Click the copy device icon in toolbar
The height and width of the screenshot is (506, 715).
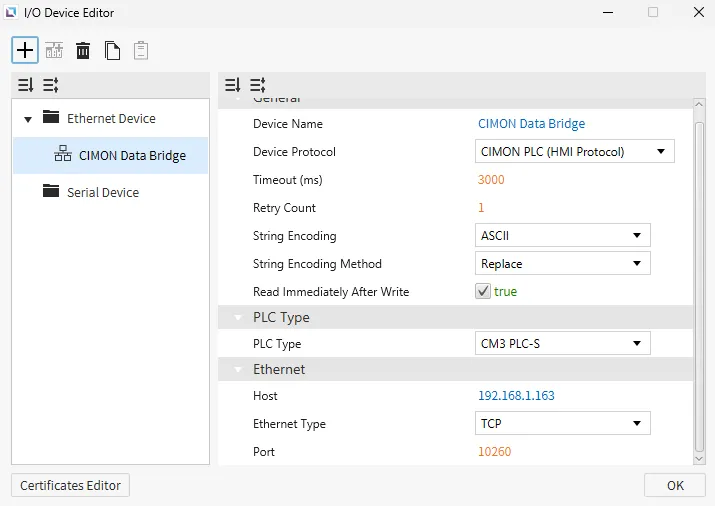pos(112,50)
